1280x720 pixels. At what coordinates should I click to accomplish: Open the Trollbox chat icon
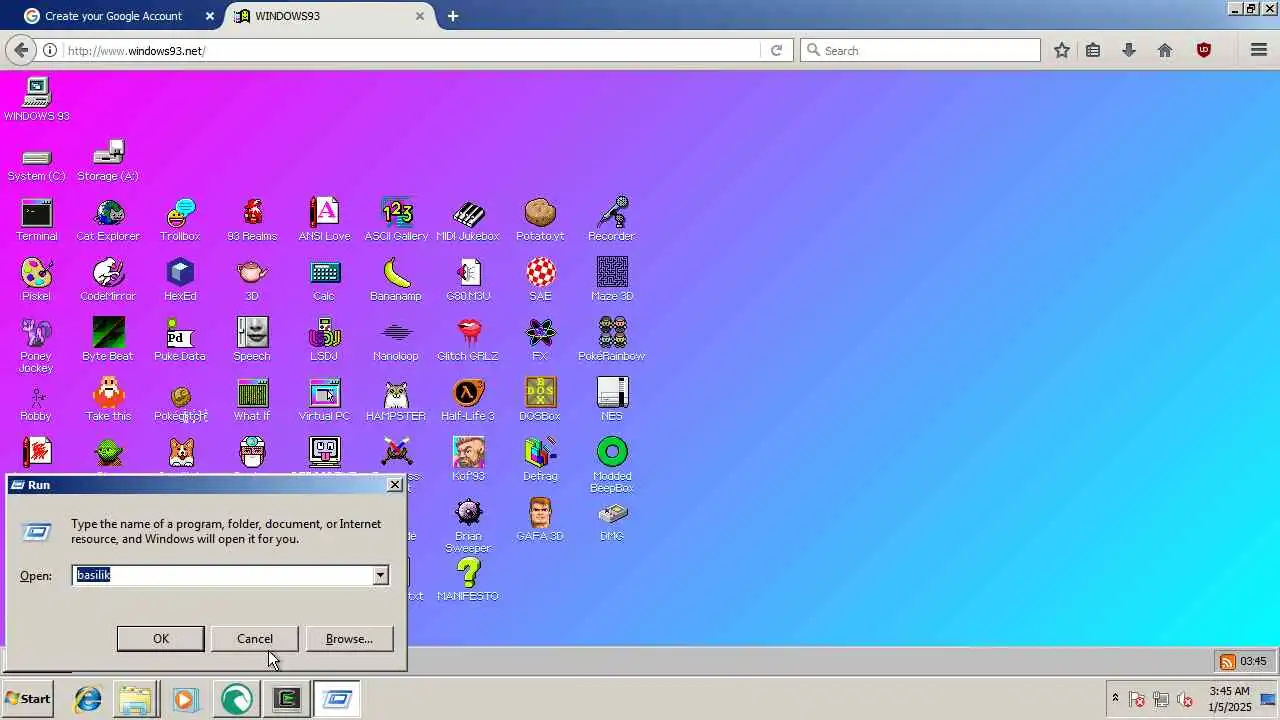click(180, 220)
